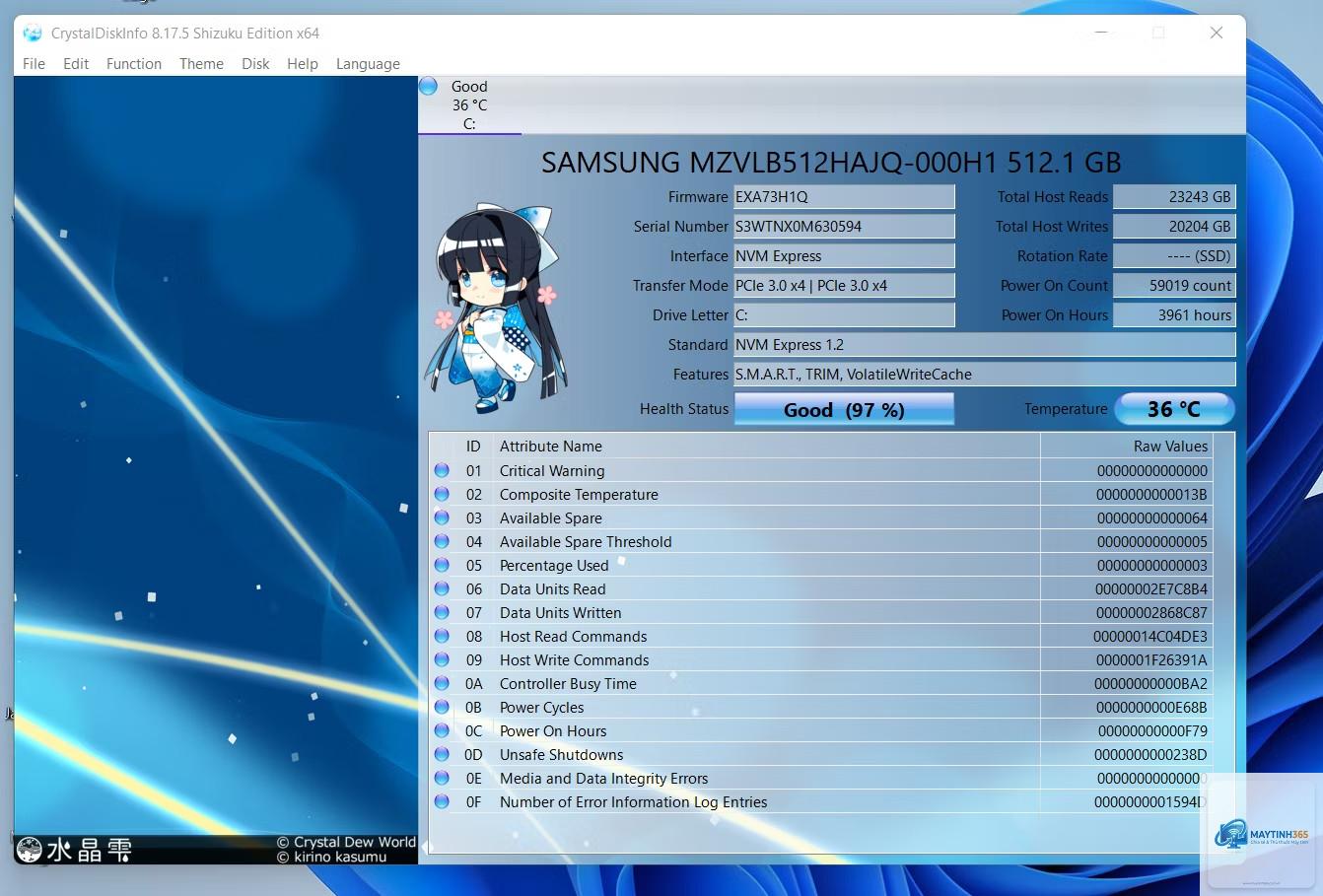Click the Shizuku character image
This screenshot has height=896, width=1323.
click(494, 308)
